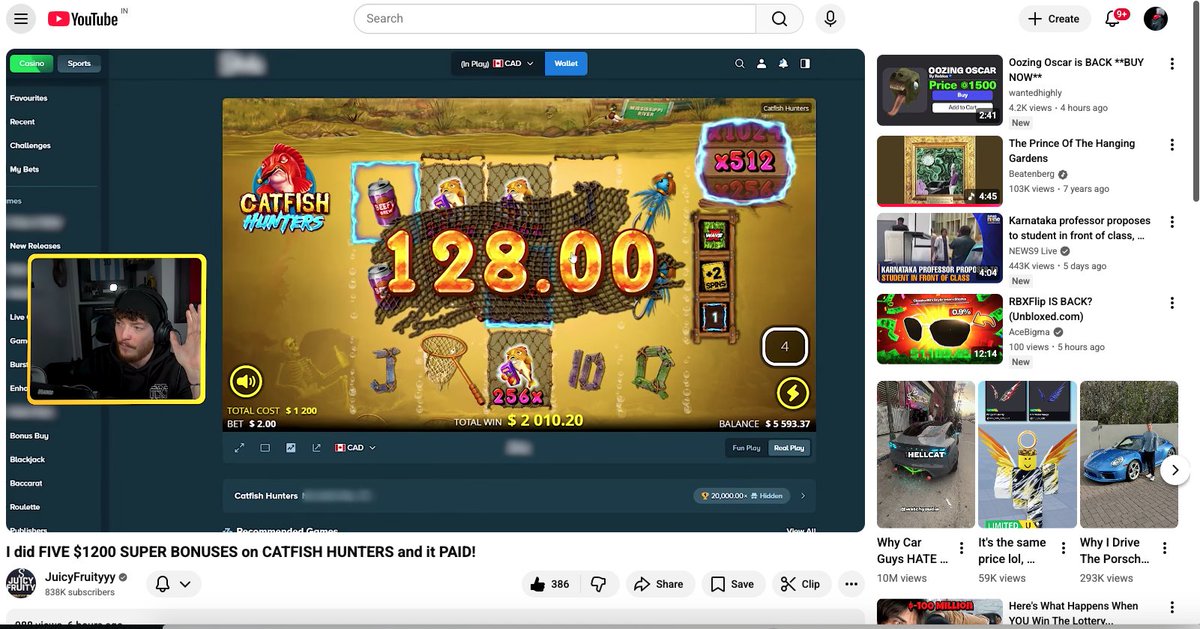Select Fun Play mode
Image resolution: width=1200 pixels, height=629 pixels.
tap(746, 448)
